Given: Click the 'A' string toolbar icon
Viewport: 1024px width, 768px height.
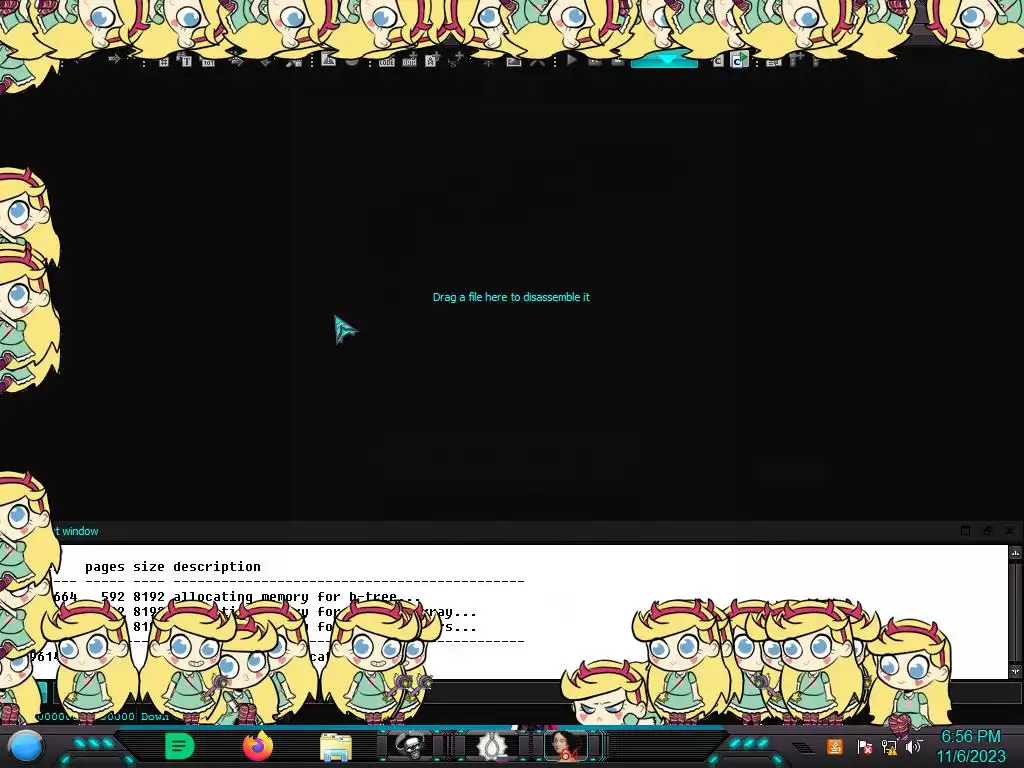Looking at the screenshot, I should (x=432, y=61).
